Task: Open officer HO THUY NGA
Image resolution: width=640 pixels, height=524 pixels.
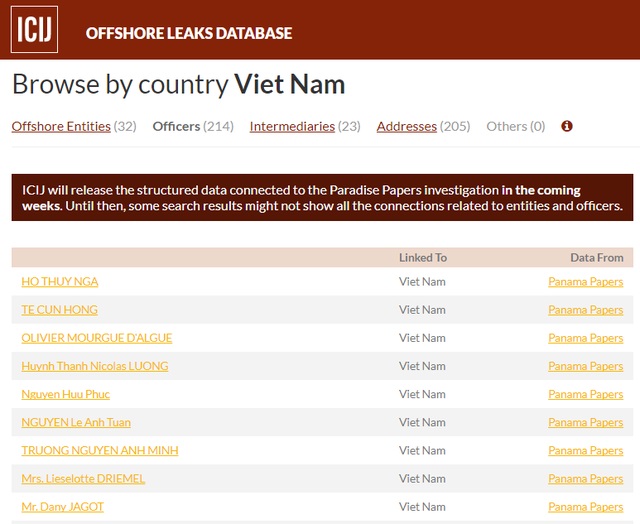Action: (x=60, y=282)
